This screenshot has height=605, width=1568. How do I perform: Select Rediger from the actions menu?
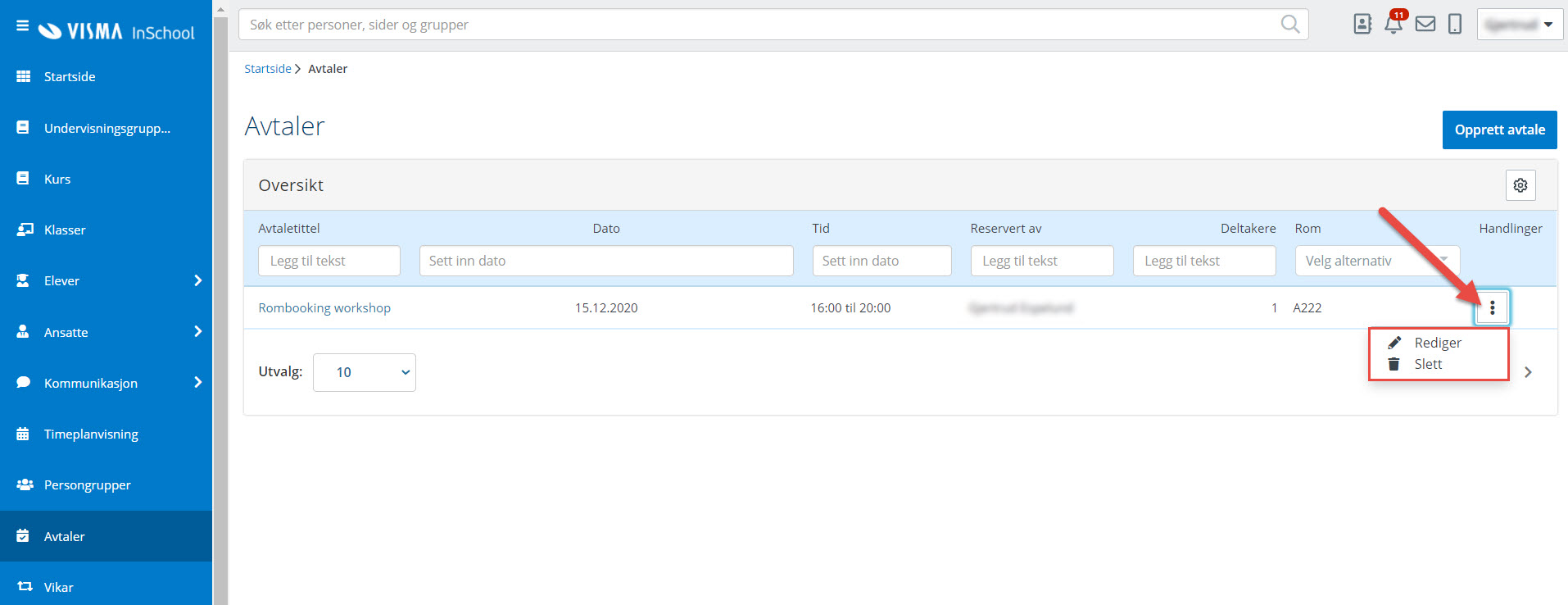[1437, 343]
